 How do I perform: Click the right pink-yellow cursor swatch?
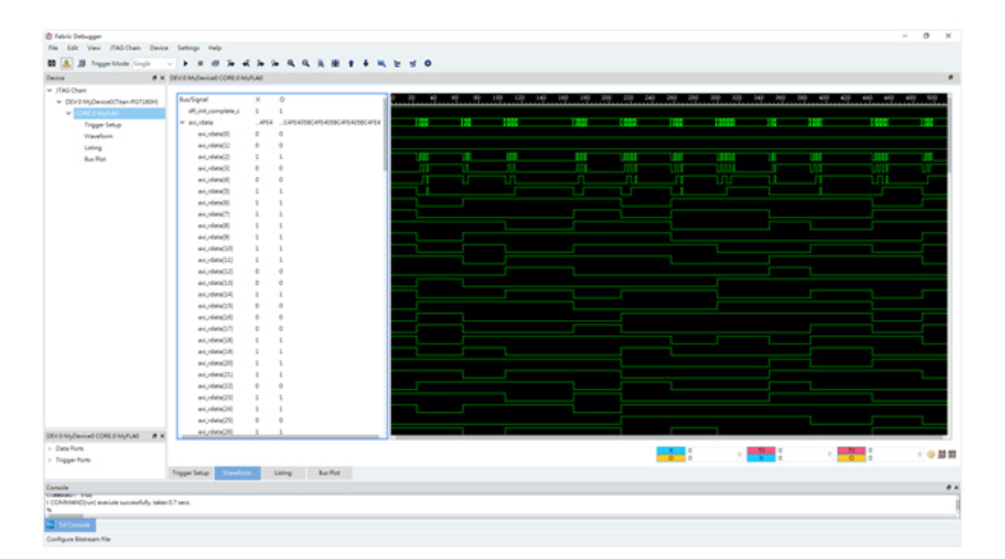851,454
